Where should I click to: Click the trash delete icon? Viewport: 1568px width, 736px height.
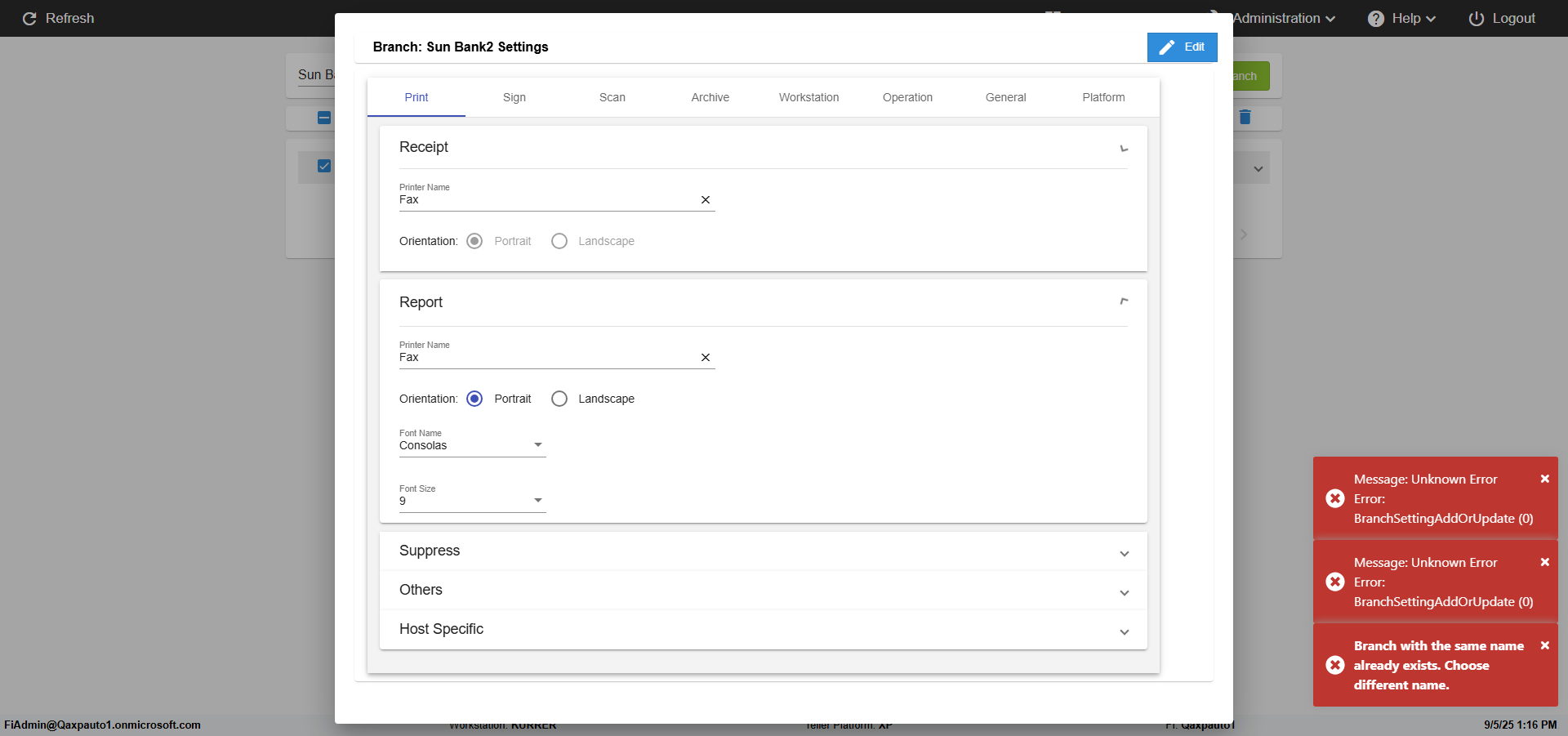[1245, 118]
